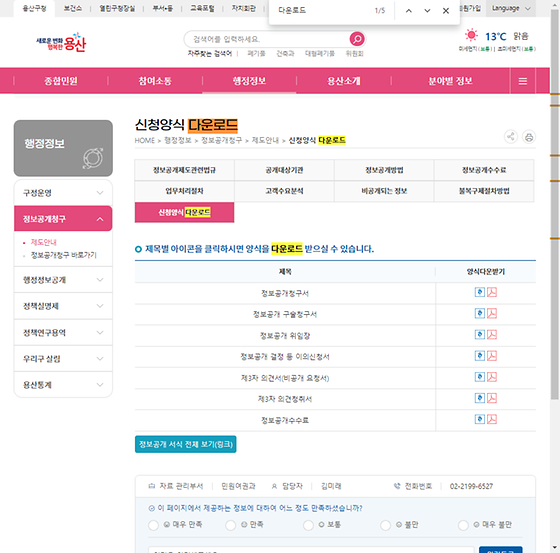Open 열린구청장실 top bar link

click(x=117, y=9)
